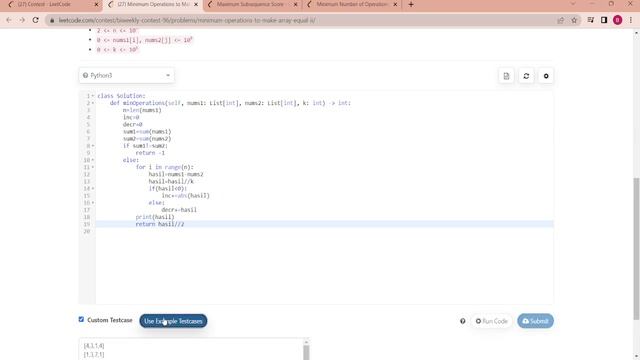Click the editor notes file icon
Screen dimensions: 640x360
pyautogui.click(x=506, y=76)
